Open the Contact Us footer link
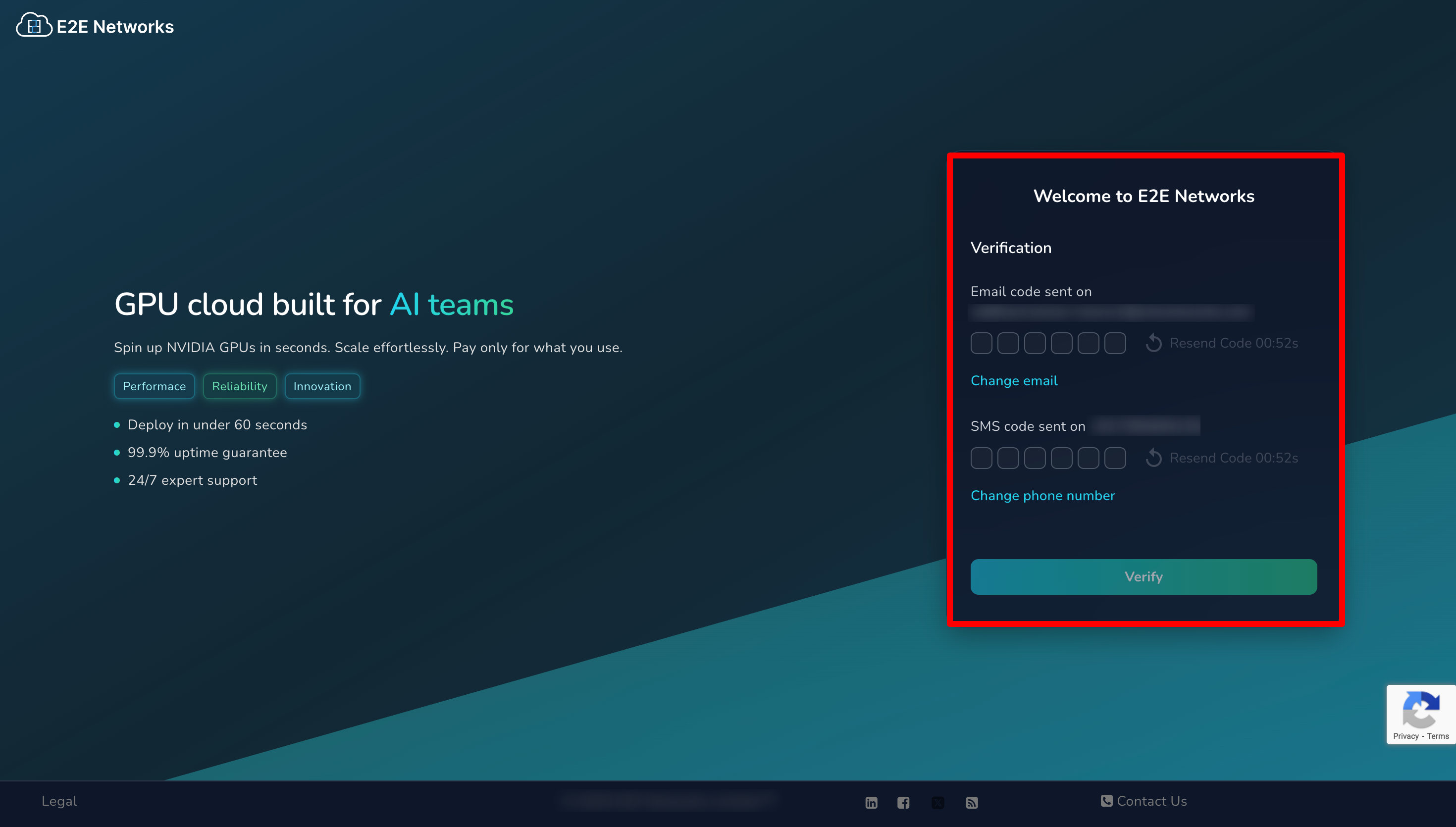The width and height of the screenshot is (1456, 827). tap(1144, 801)
